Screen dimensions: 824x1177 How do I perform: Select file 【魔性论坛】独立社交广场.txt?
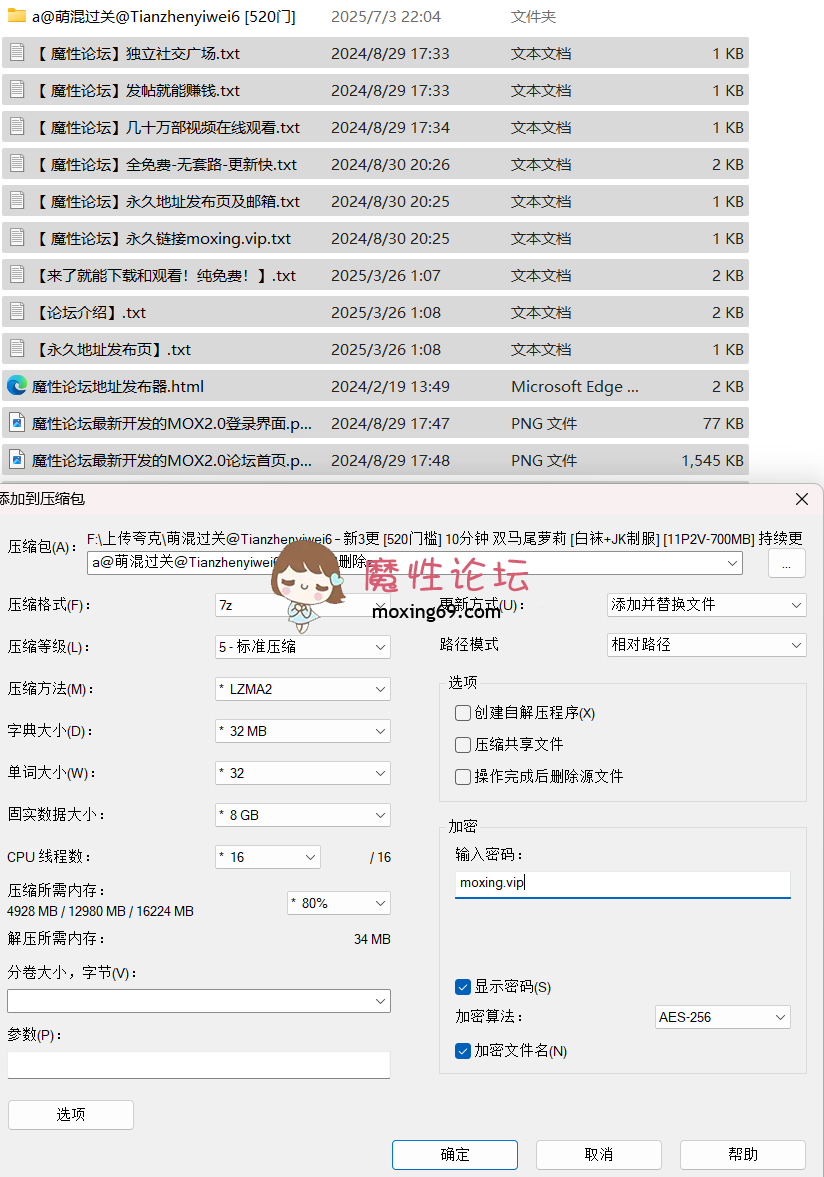[375, 53]
